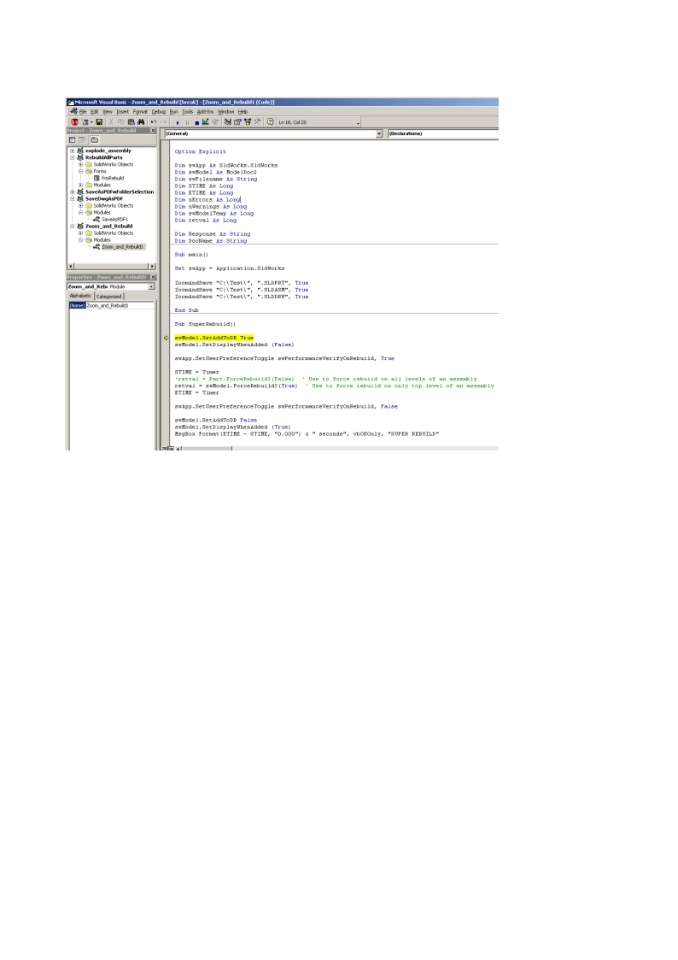678x960 pixels.
Task: Stop execution with the Reset icon
Action: coord(197,122)
